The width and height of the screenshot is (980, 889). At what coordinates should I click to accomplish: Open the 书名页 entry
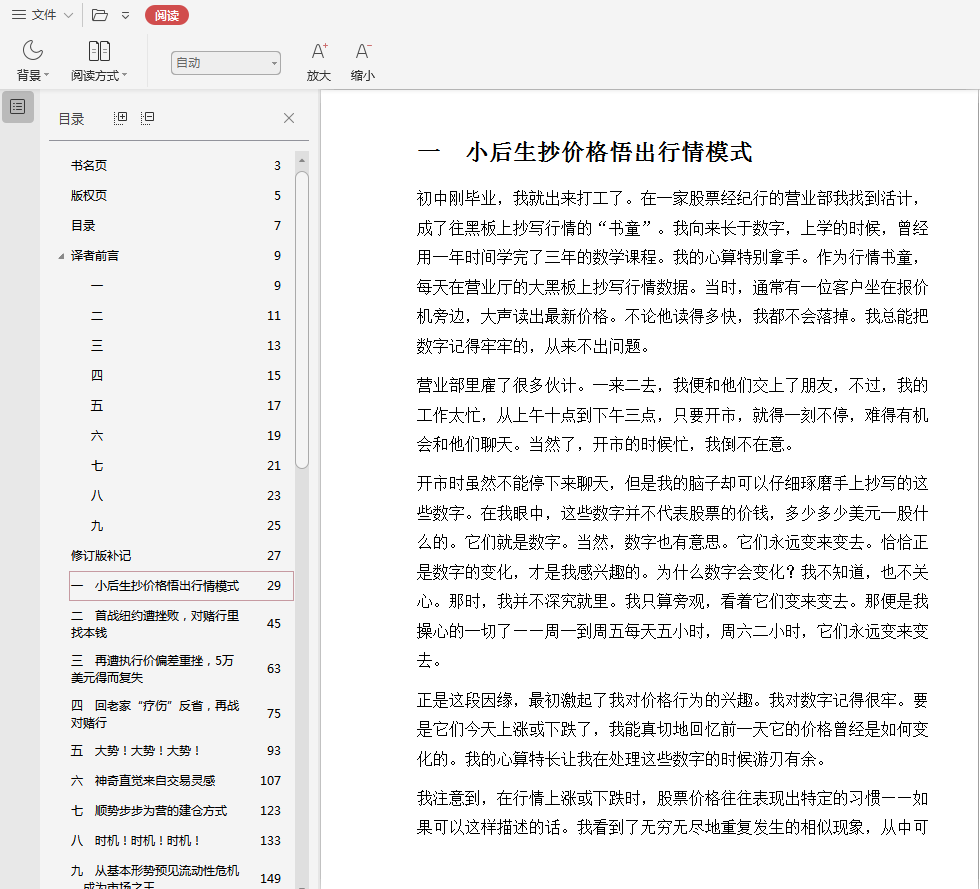pos(88,166)
